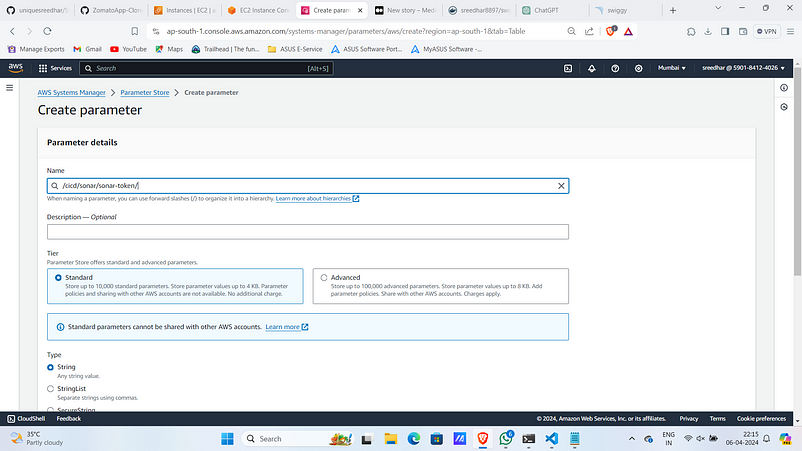802x451 pixels.
Task: Select the String type radio button
Action: (50, 367)
